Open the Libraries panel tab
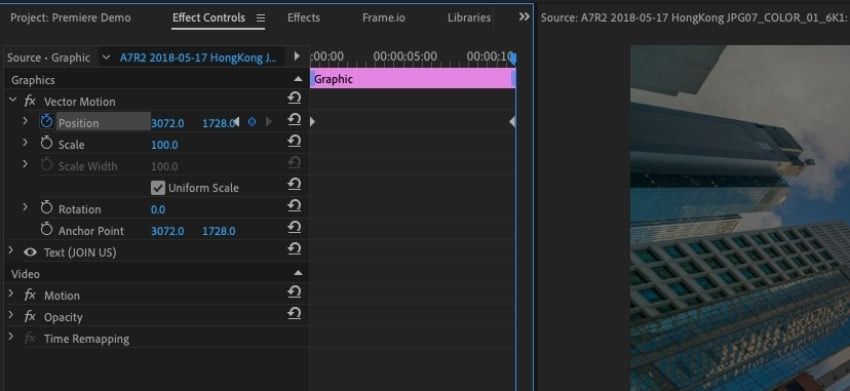 coord(469,17)
